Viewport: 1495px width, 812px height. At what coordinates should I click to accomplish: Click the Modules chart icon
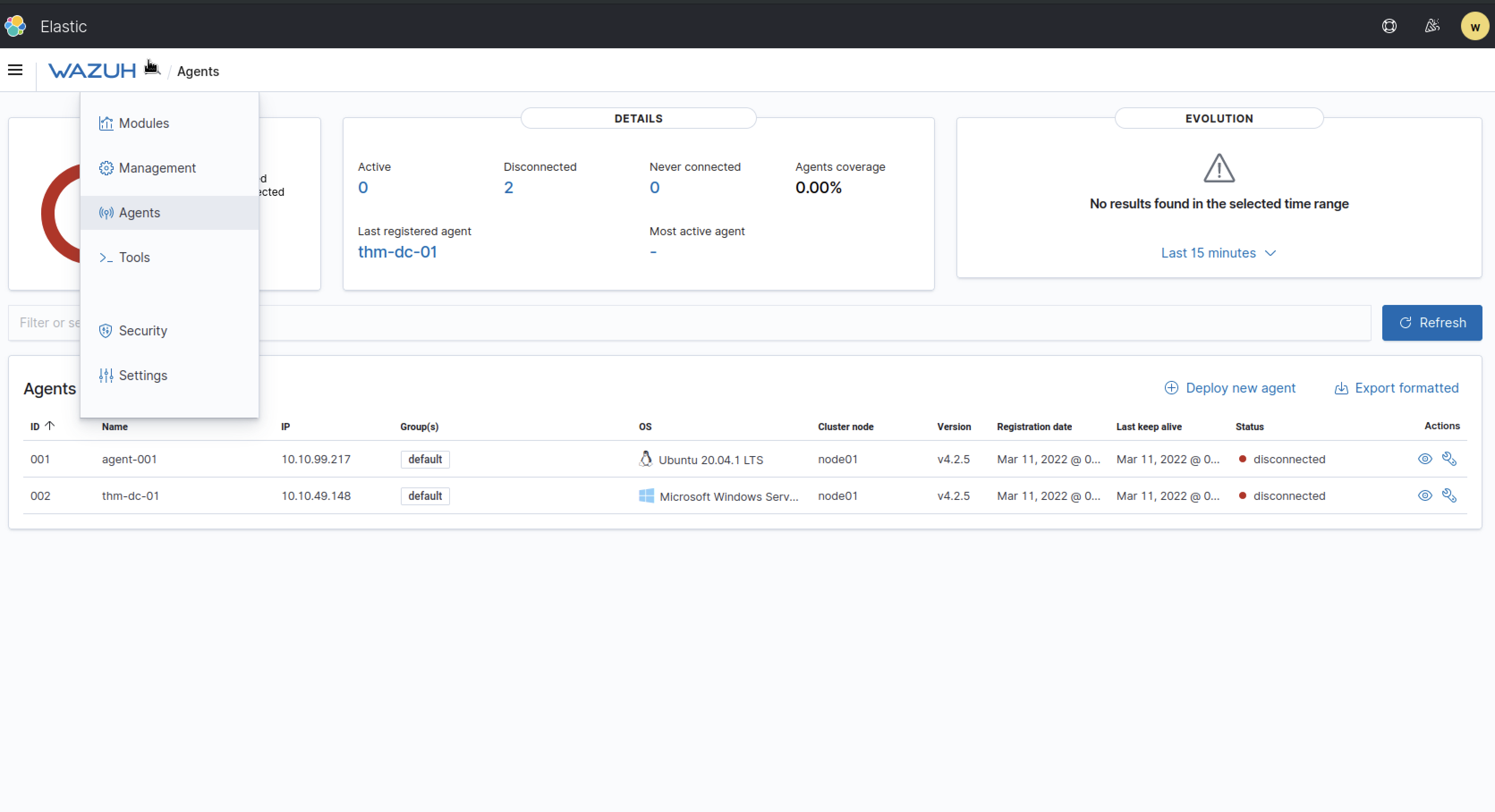pos(106,123)
